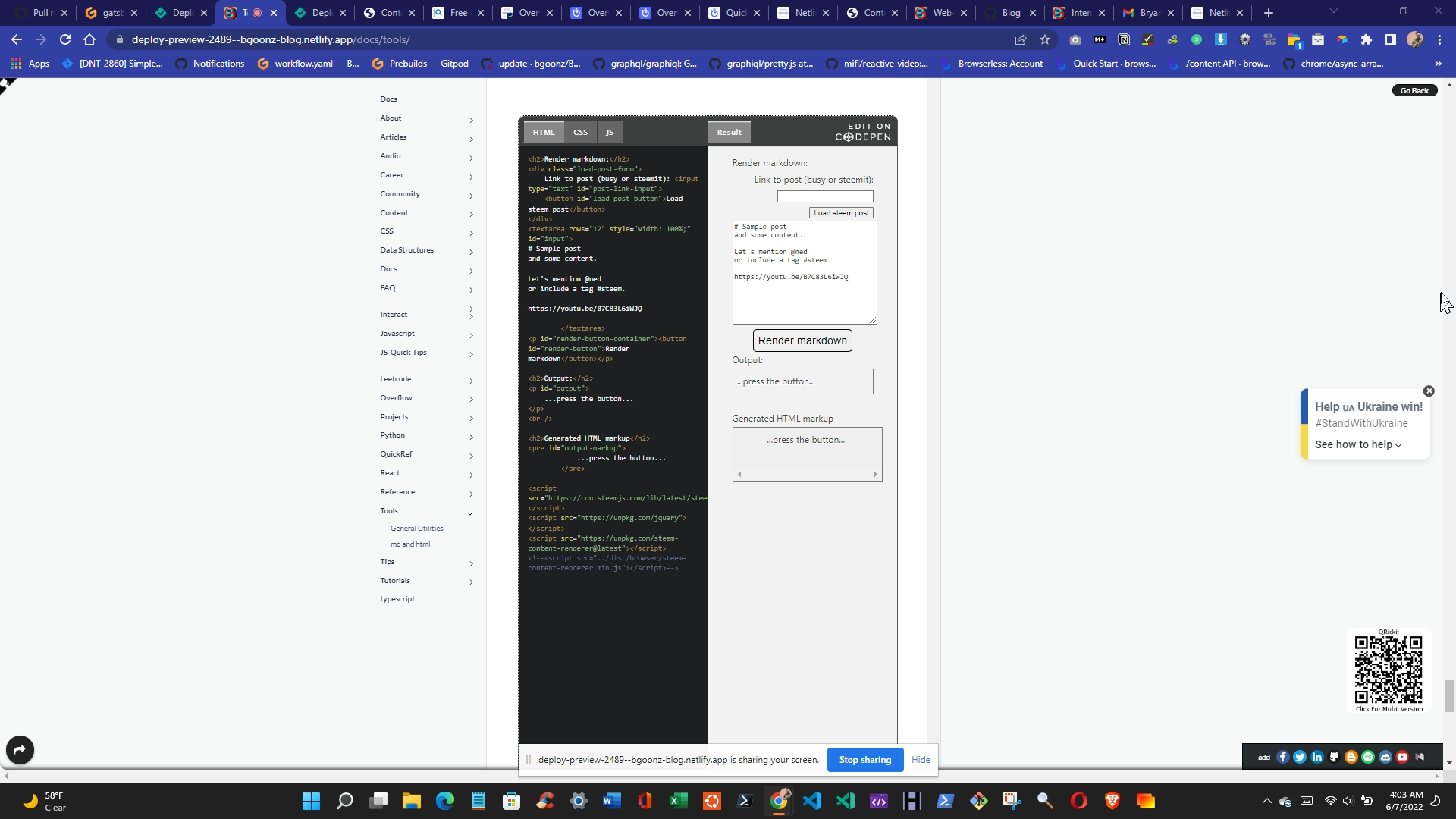Image resolution: width=1456 pixels, height=819 pixels.
Task: Open the Extensions puzzle piece menu
Action: coord(1367,39)
